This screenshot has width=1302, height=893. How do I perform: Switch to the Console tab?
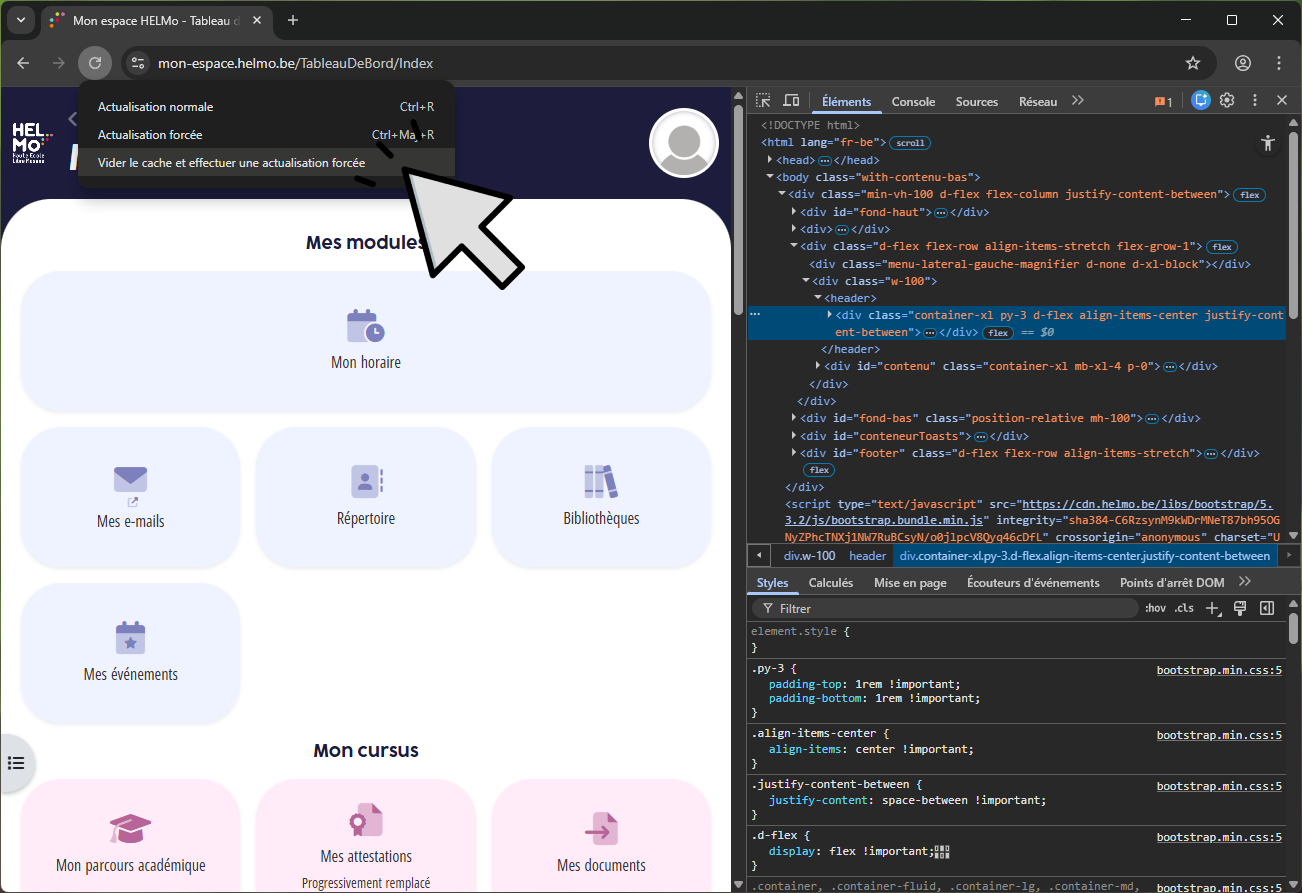913,101
